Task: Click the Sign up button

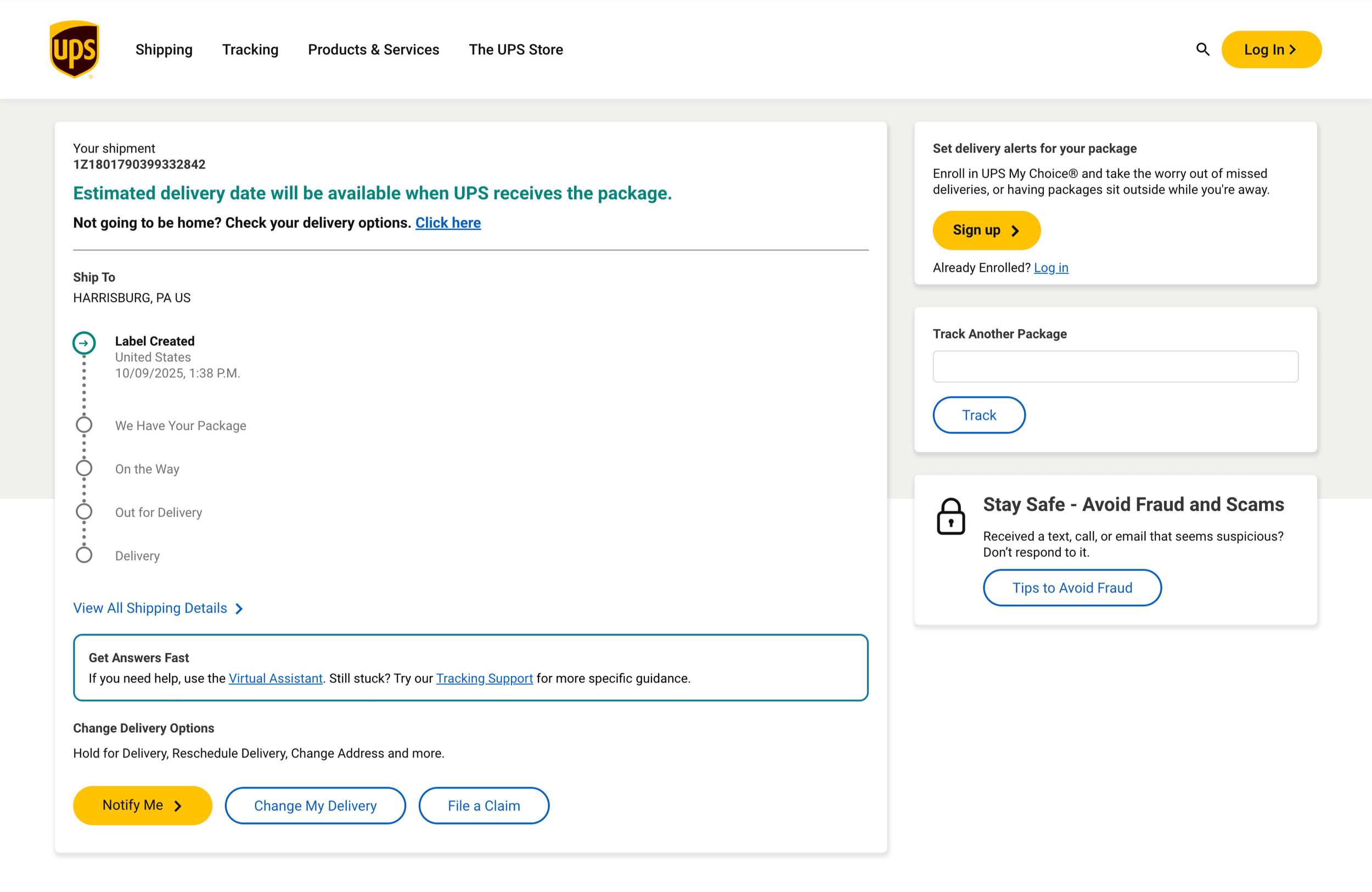Action: [986, 230]
